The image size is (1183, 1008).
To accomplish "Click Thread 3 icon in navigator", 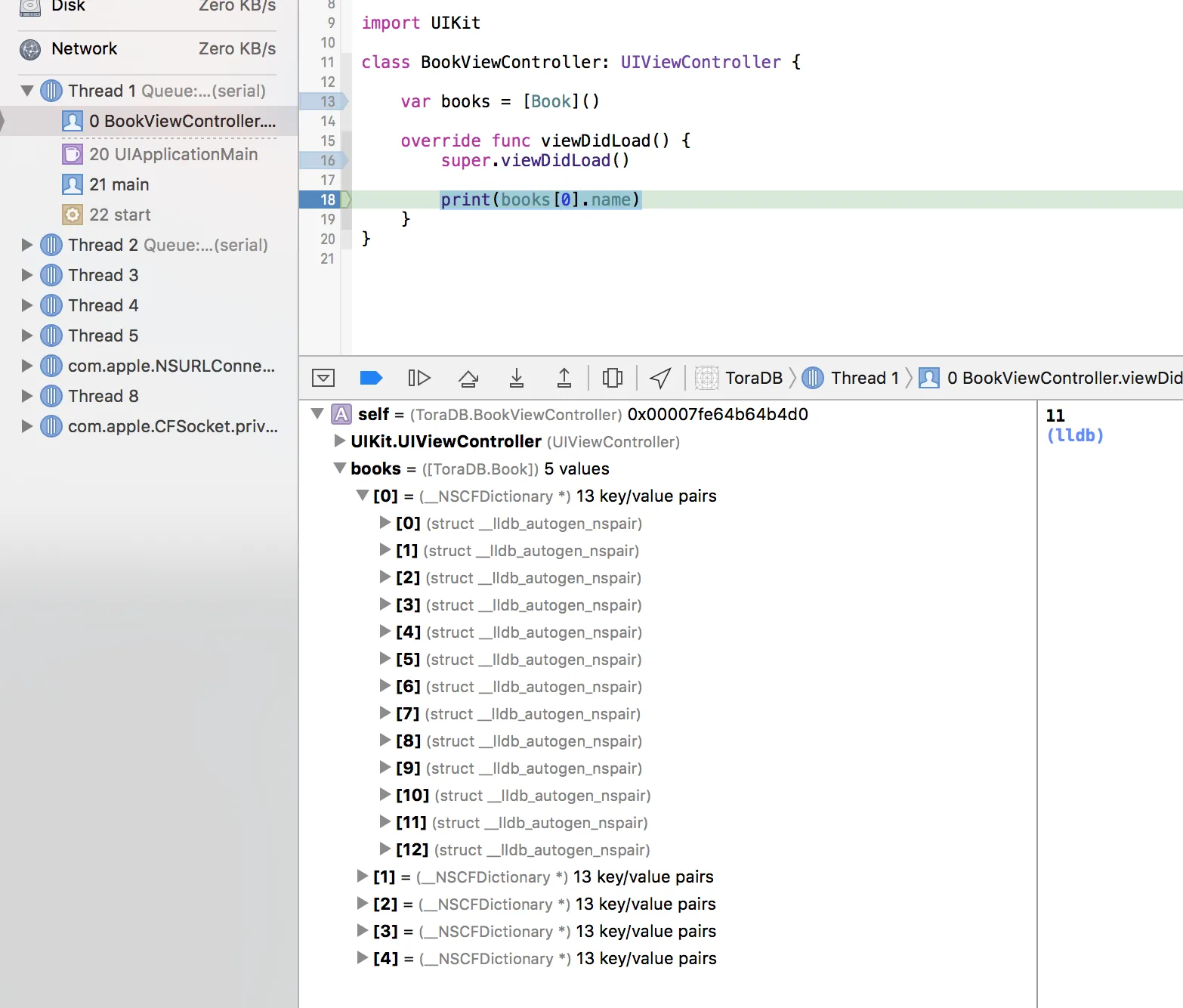I will pyautogui.click(x=51, y=275).
